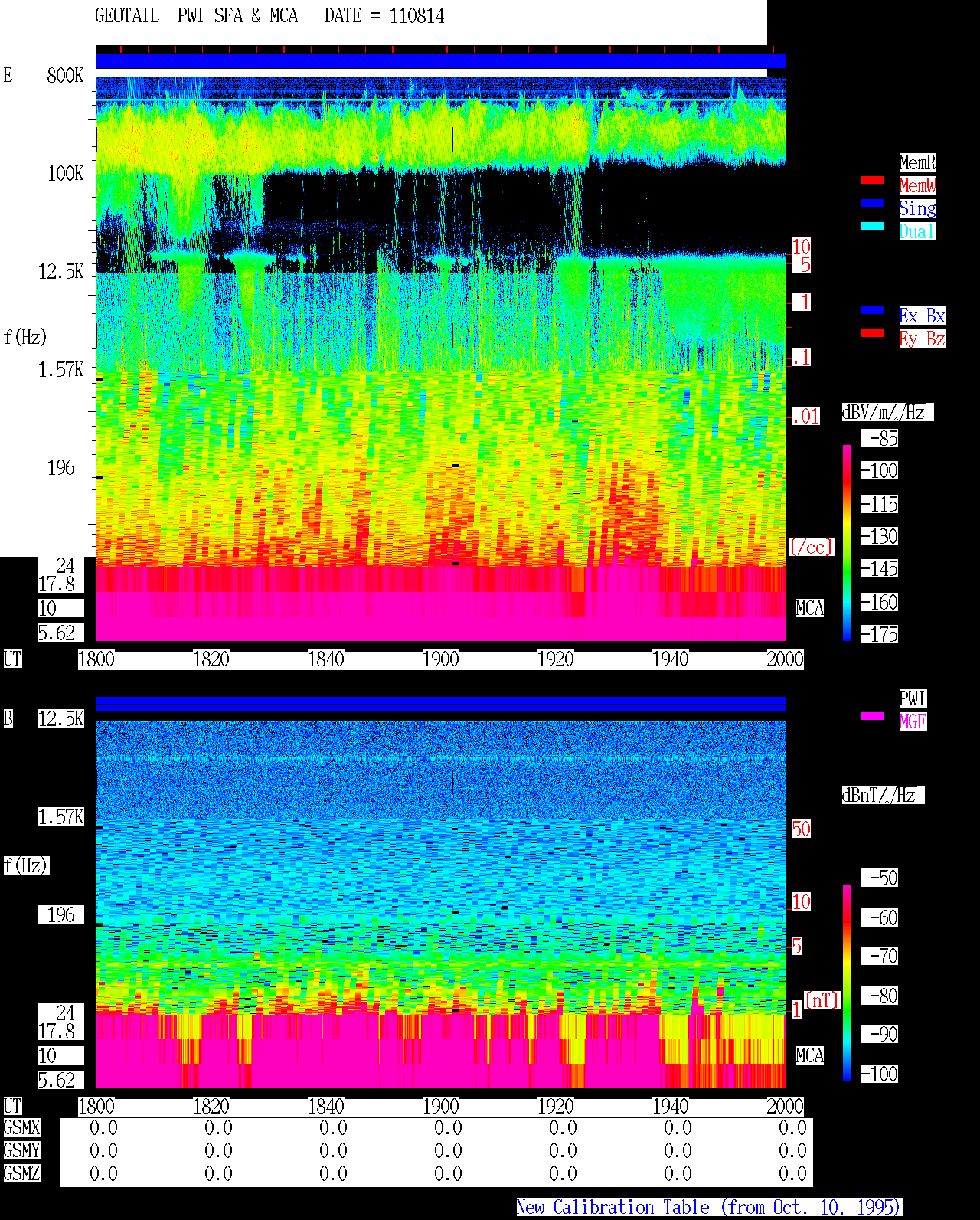Click the red MemW legend swatch
Viewport: 980px width, 1220px height.
point(873,180)
